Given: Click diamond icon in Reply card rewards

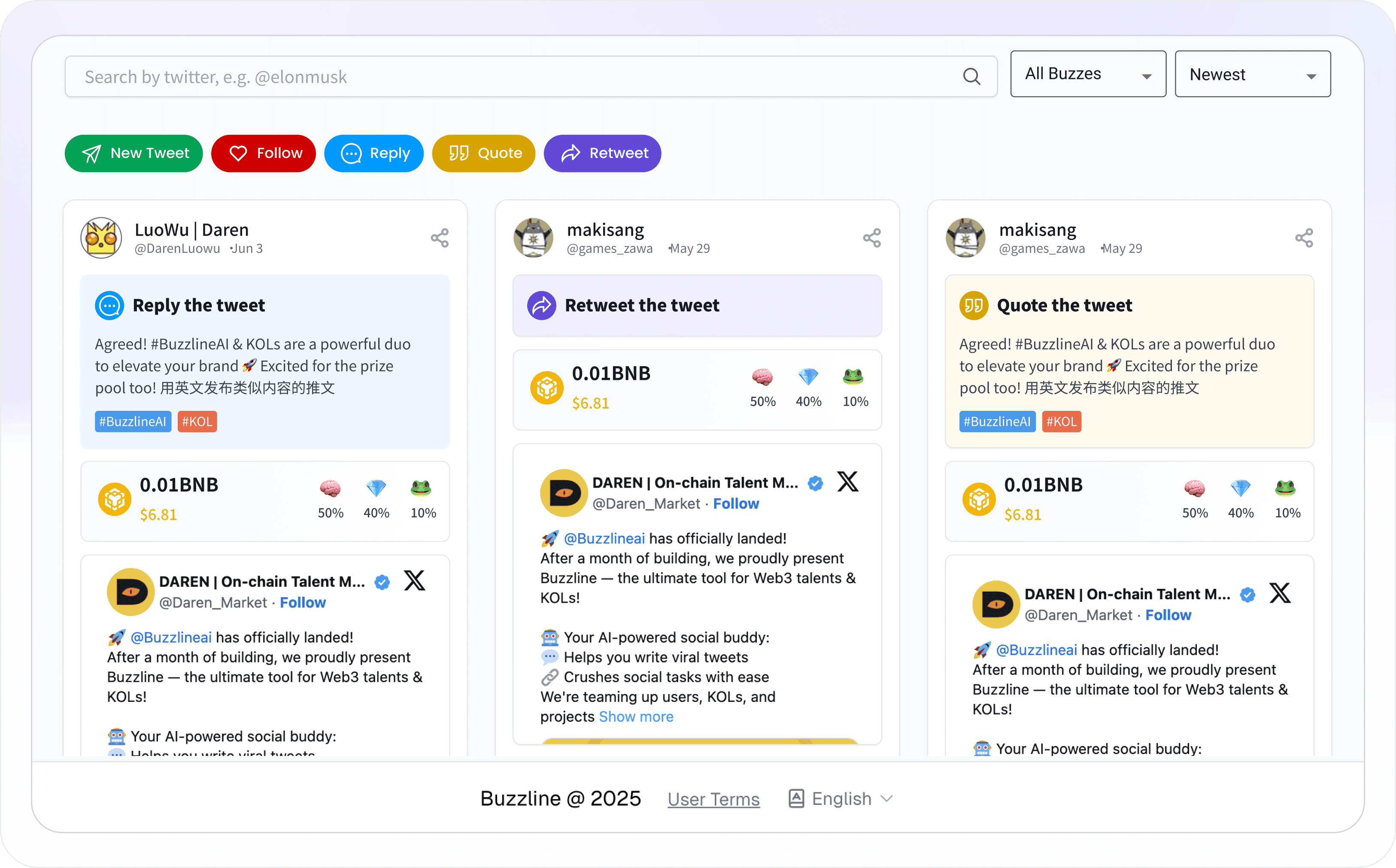Looking at the screenshot, I should (x=376, y=489).
